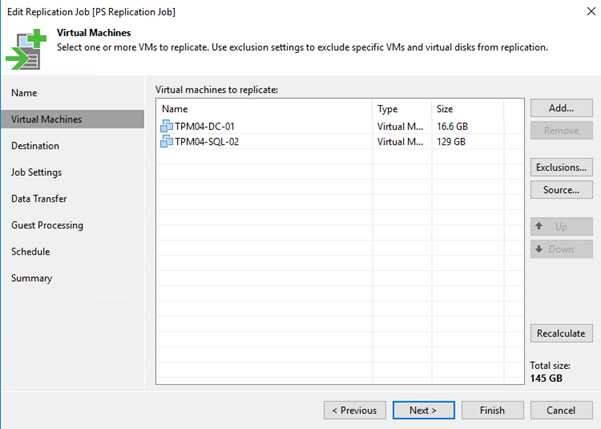
Task: Click the Remove button
Action: (561, 131)
